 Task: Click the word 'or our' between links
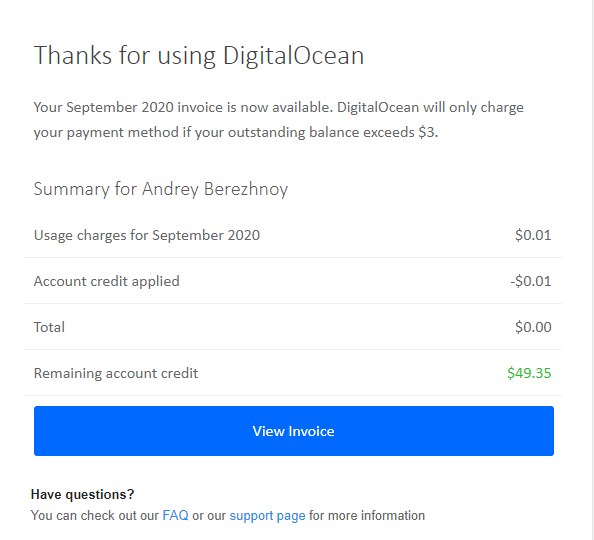[x=209, y=516]
